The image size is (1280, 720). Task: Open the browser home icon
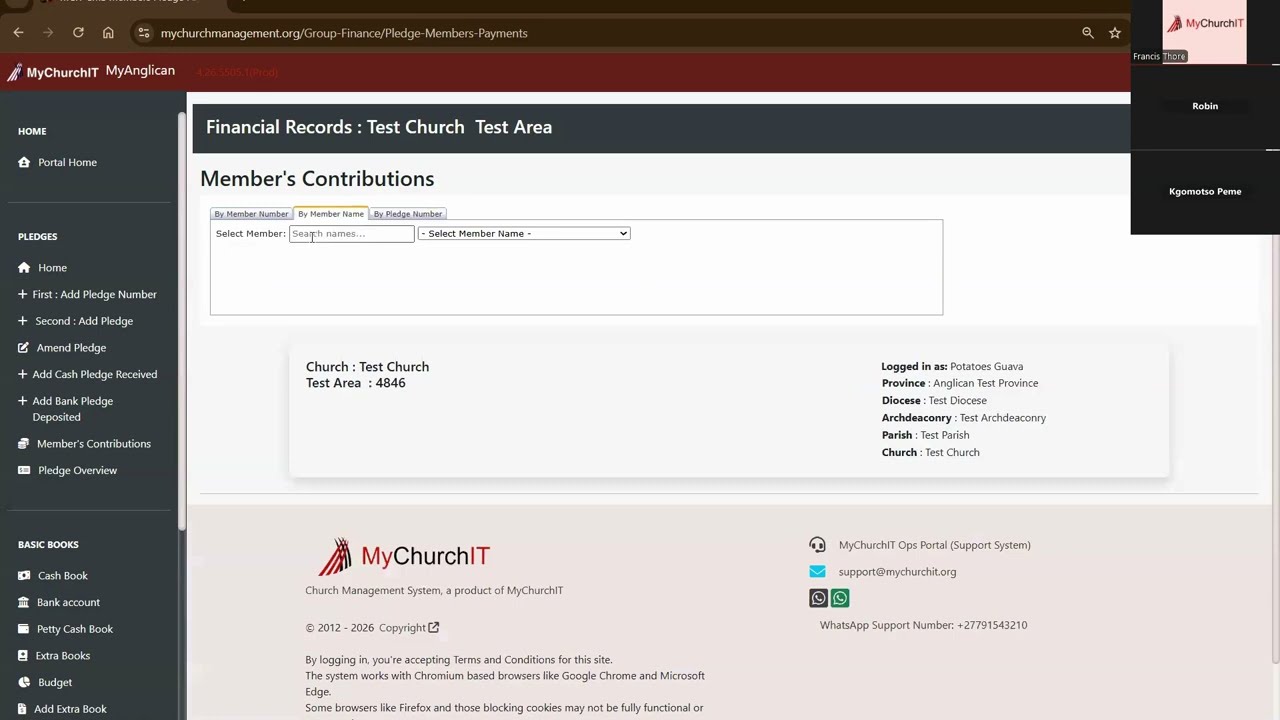click(x=108, y=33)
